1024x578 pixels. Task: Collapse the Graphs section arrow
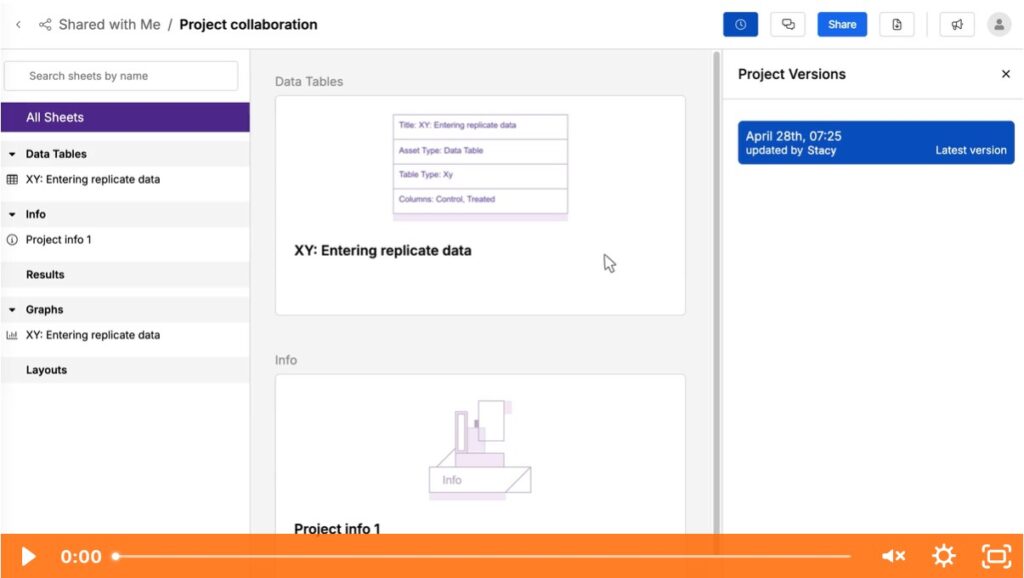(12, 310)
